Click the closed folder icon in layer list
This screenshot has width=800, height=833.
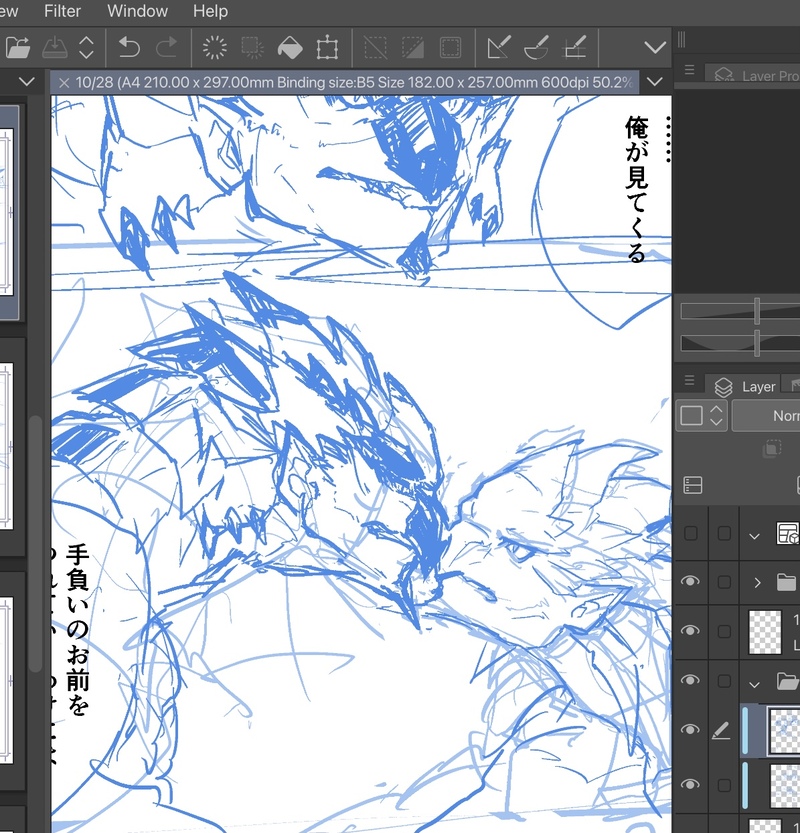(x=787, y=581)
